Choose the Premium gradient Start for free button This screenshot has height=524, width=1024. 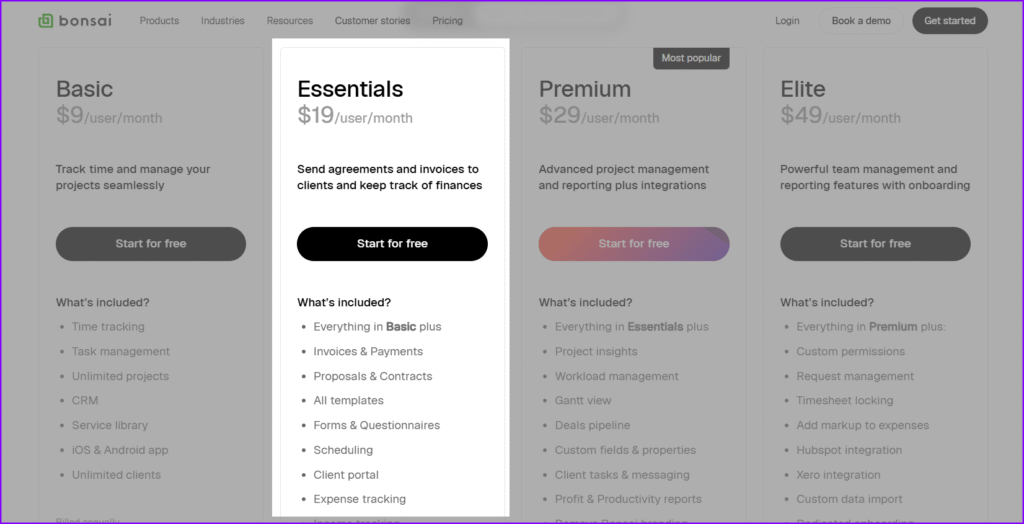click(634, 244)
